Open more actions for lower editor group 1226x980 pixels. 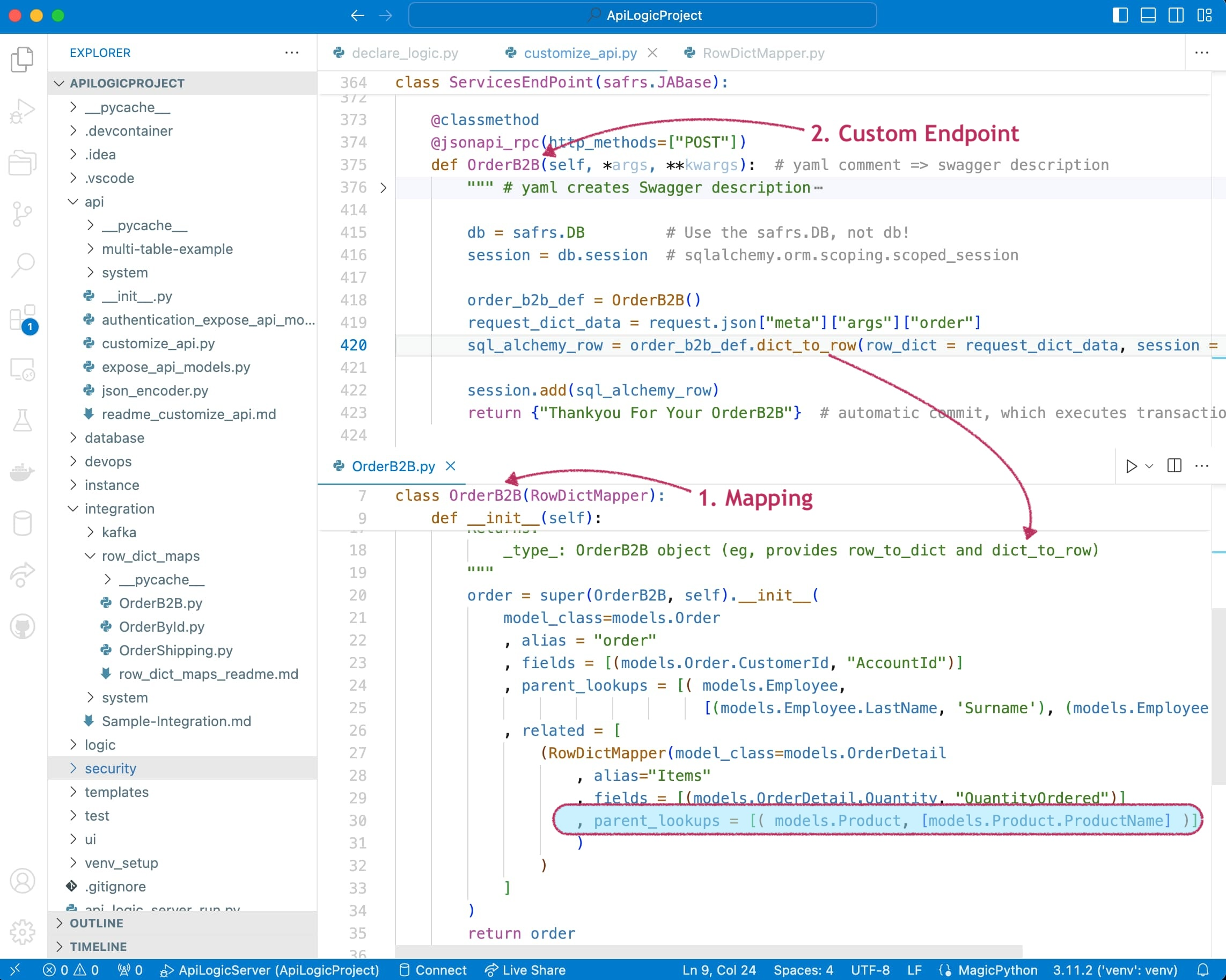1201,466
